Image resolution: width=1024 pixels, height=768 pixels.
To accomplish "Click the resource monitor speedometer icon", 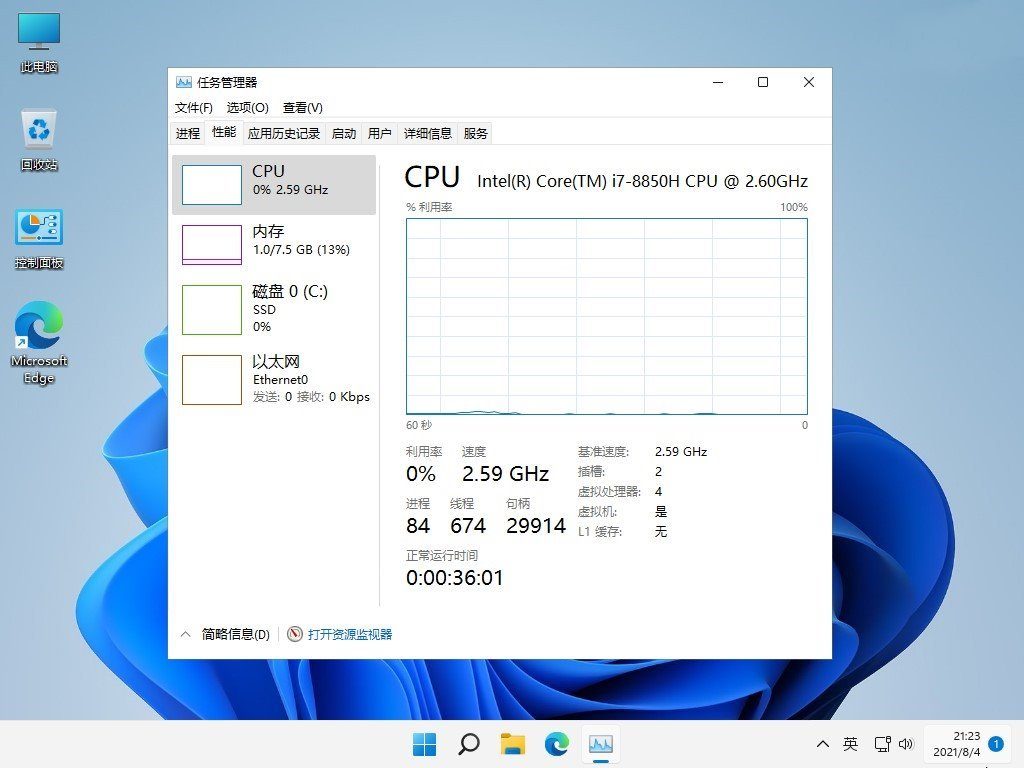I will pos(294,633).
